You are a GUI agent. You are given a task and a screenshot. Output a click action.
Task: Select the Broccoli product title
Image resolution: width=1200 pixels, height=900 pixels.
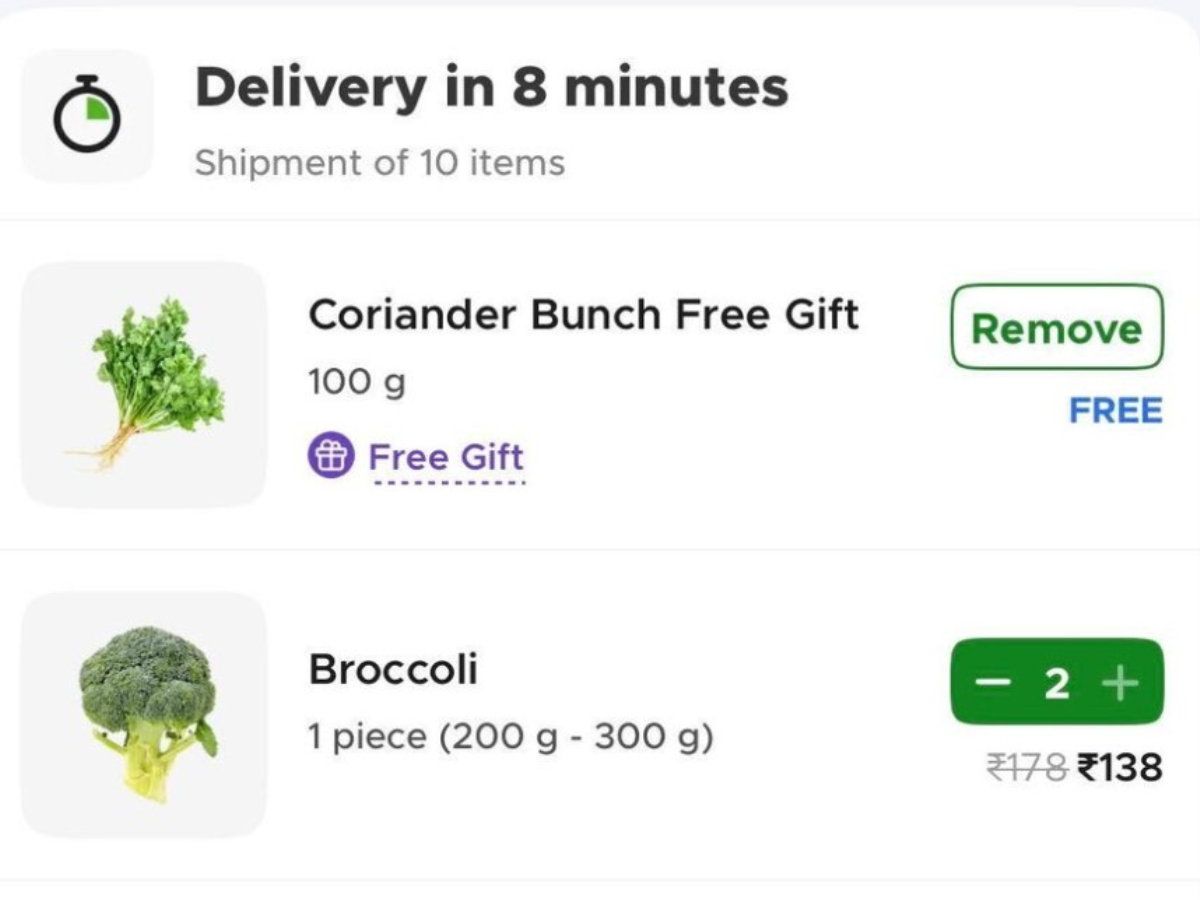(393, 669)
